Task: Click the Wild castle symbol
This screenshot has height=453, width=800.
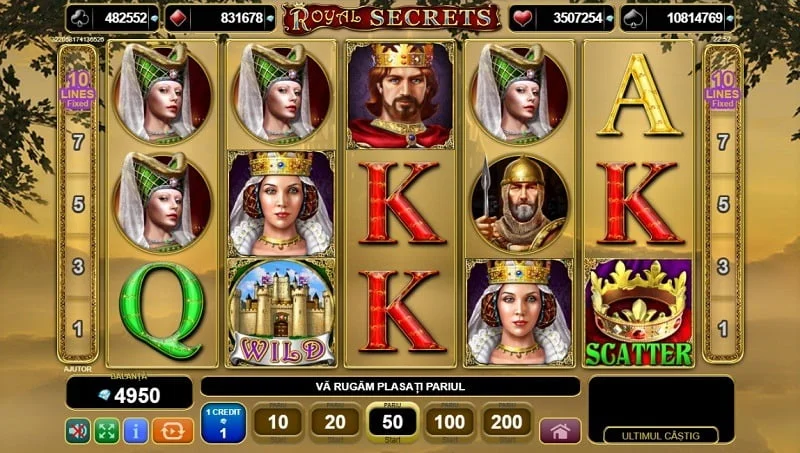Action: (x=281, y=312)
